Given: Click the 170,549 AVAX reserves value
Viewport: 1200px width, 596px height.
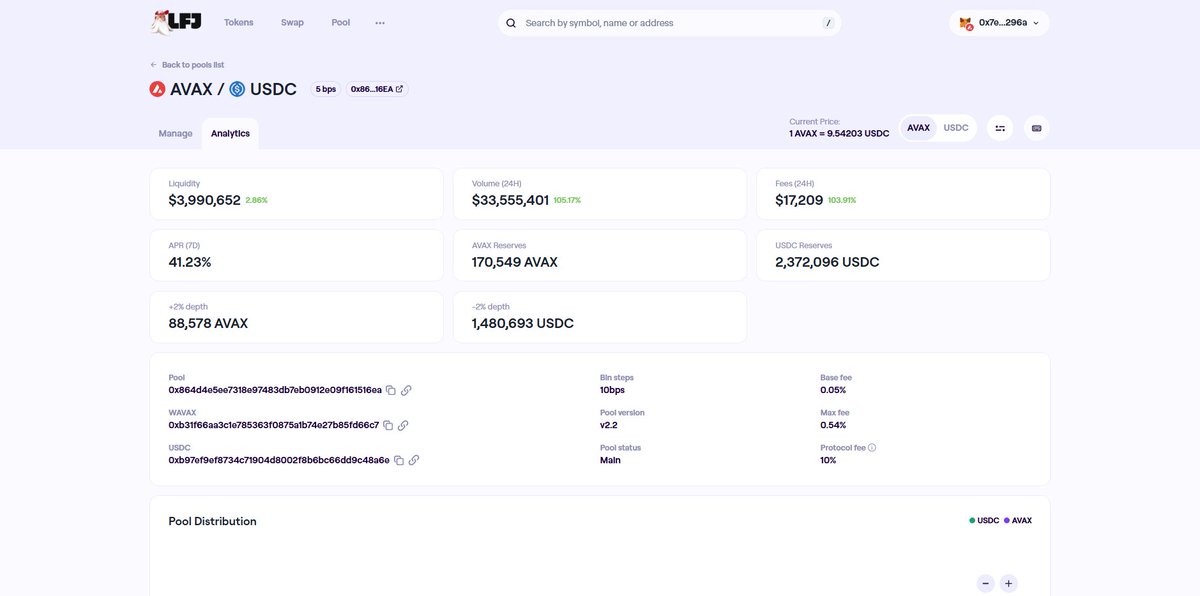Looking at the screenshot, I should tap(515, 263).
